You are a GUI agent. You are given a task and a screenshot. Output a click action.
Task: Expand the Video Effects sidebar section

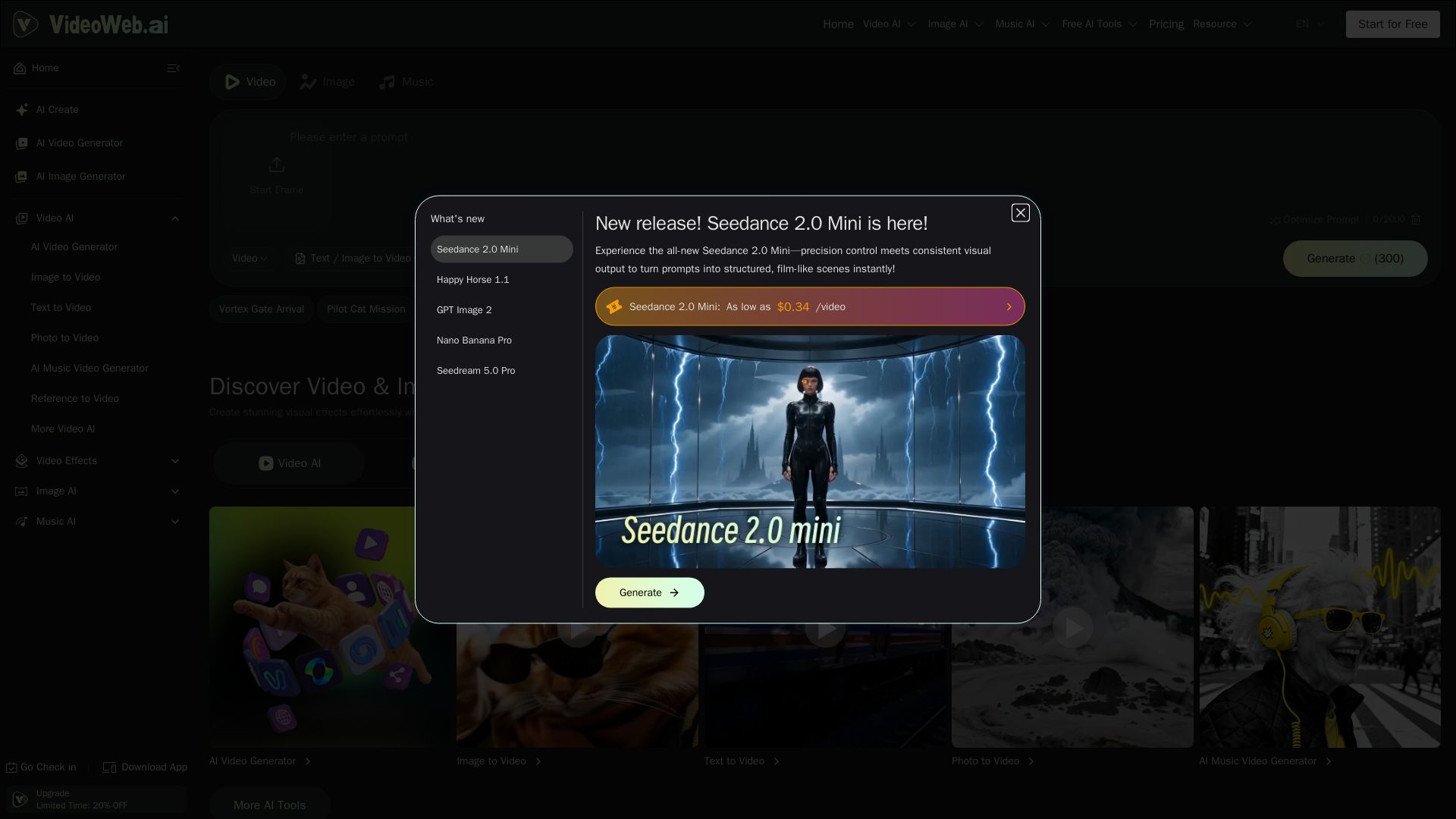175,461
